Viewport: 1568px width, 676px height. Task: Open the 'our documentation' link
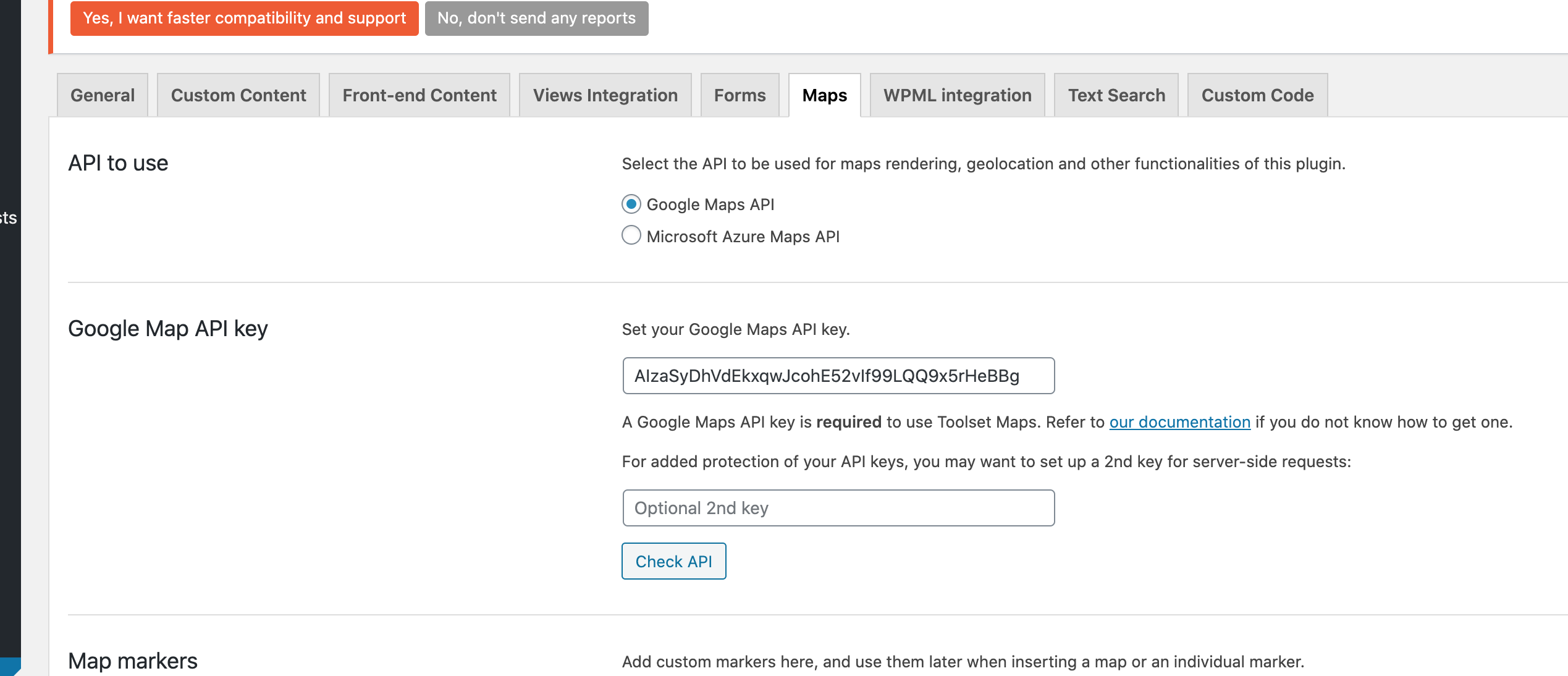point(1180,422)
